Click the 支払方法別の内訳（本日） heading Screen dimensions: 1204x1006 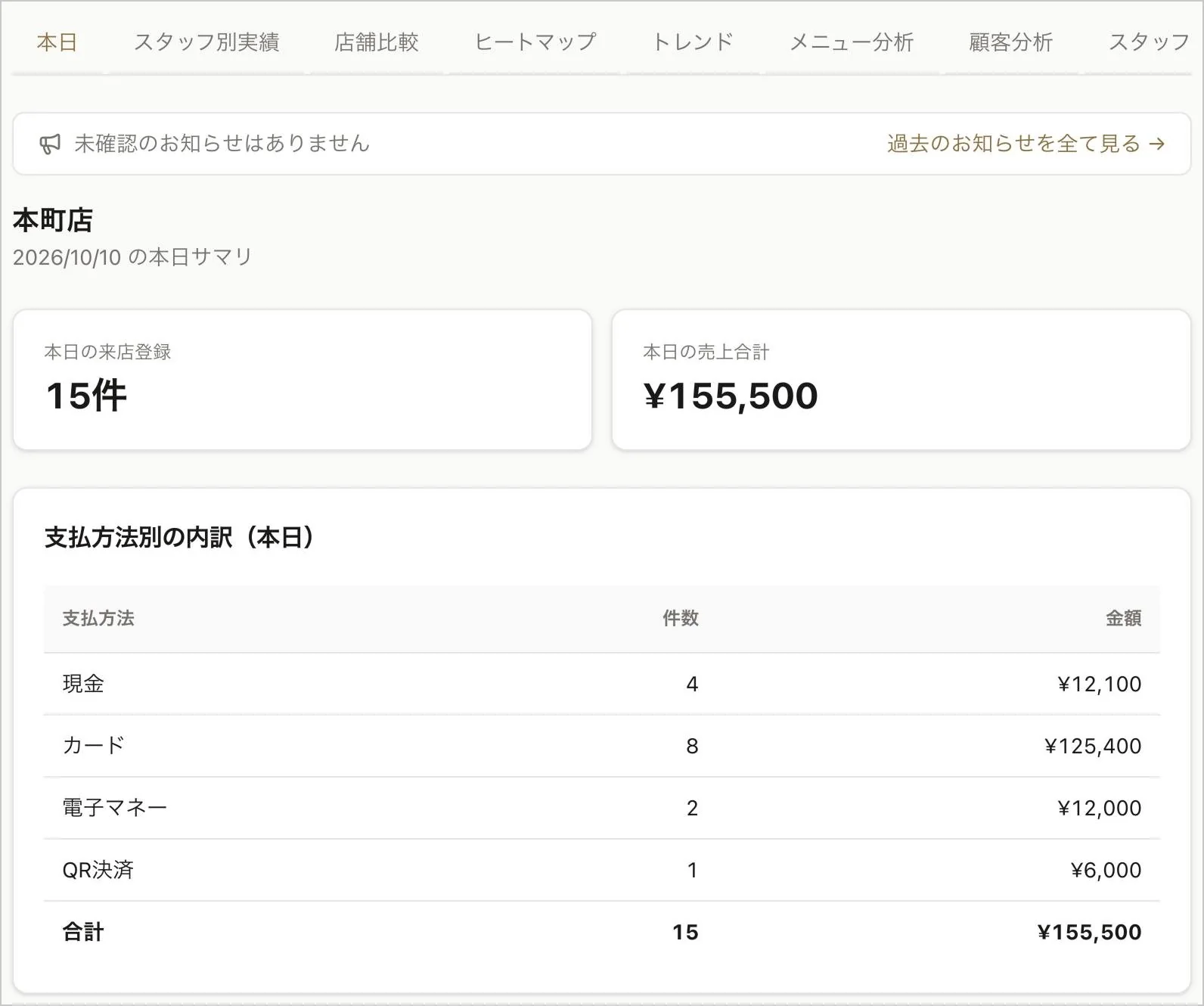[180, 537]
